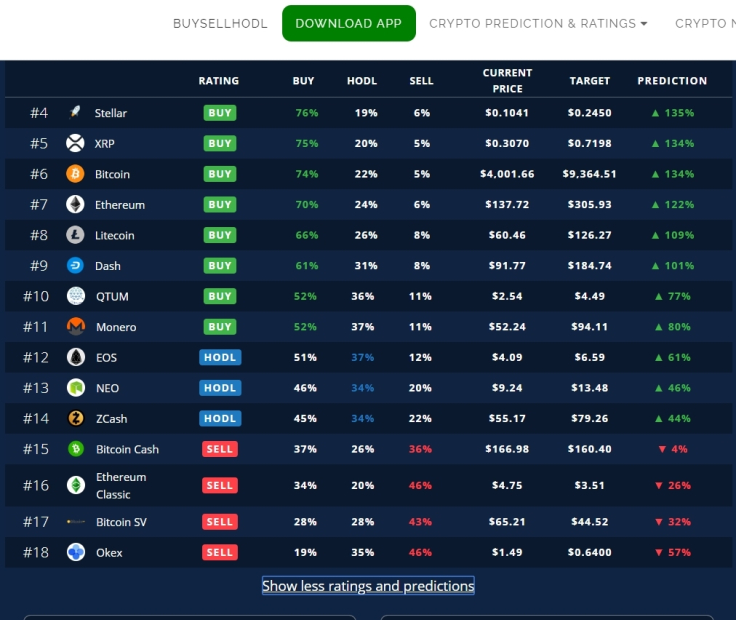
Task: Open the Stellar coin name link
Action: pos(111,113)
